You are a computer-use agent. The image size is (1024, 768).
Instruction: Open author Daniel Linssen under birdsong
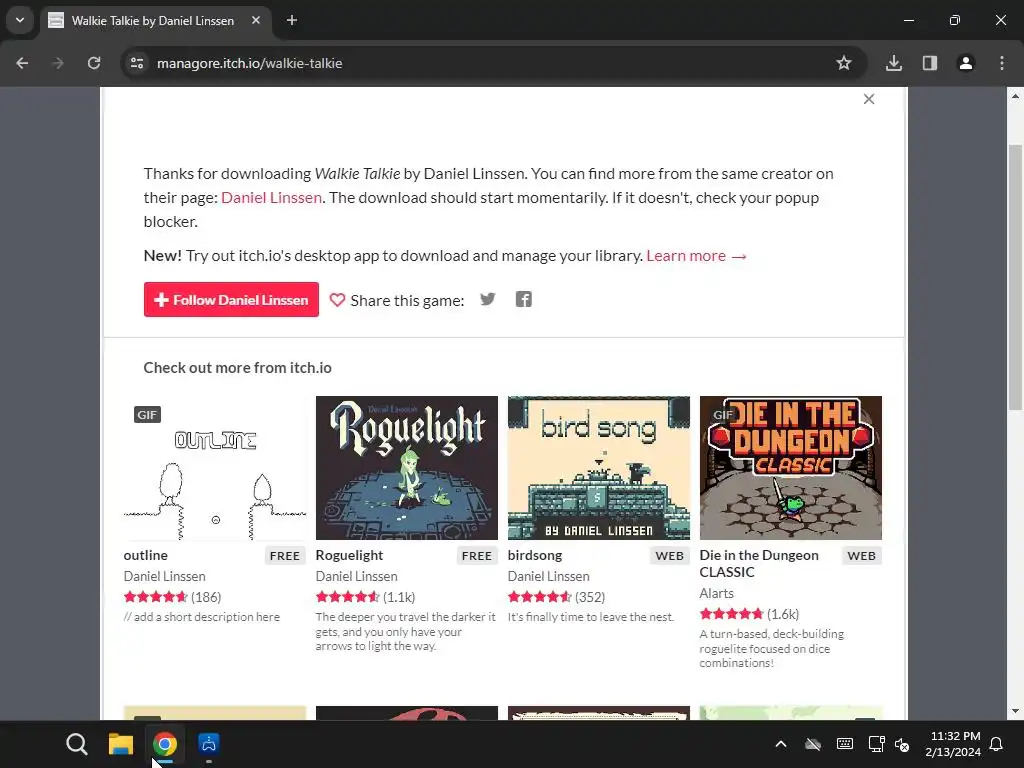tap(549, 577)
